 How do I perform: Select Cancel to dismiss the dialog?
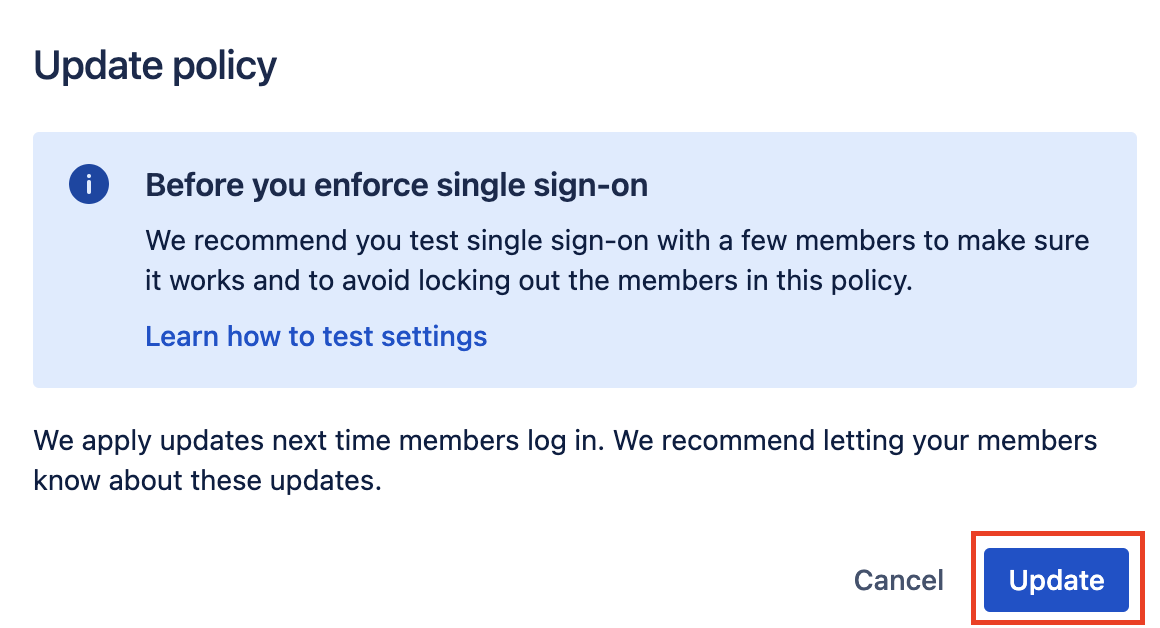click(898, 580)
